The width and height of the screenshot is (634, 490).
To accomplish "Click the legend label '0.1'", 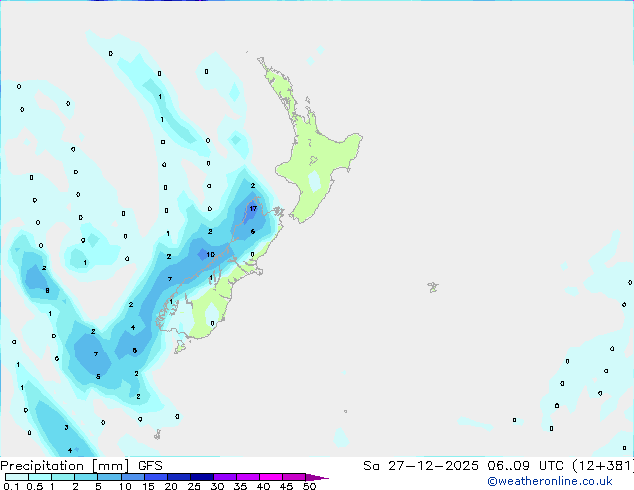I will coord(11,486).
